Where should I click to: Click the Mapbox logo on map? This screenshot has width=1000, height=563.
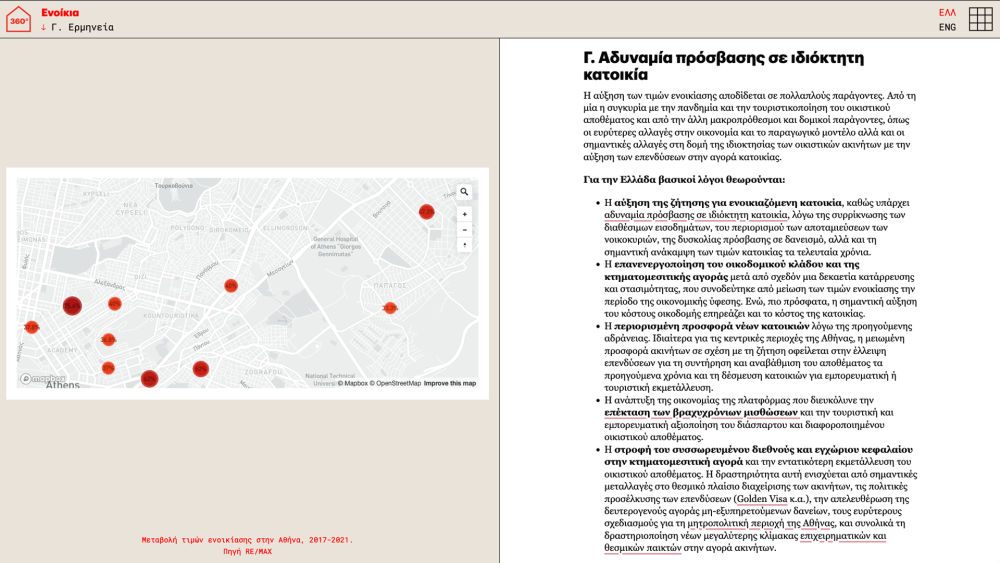click(43, 379)
